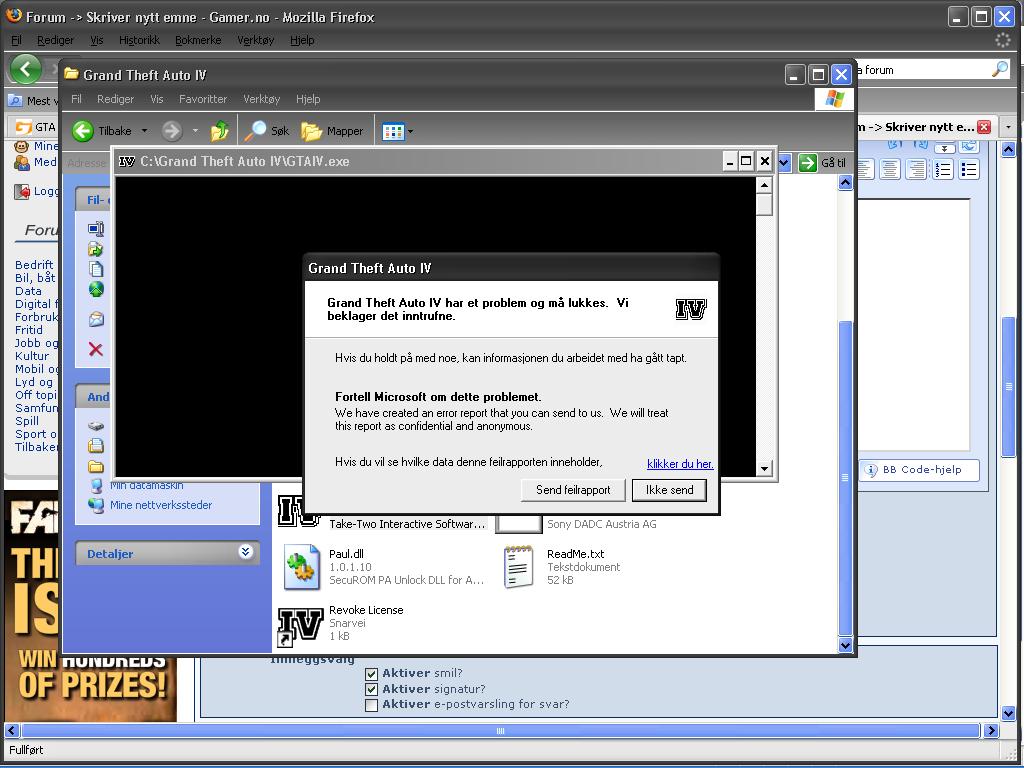Open the 'klikker du her' link

click(680, 464)
